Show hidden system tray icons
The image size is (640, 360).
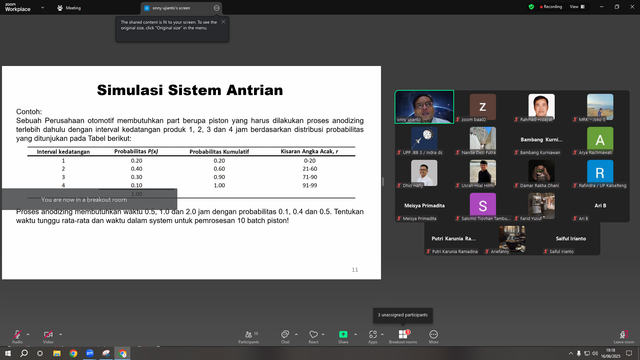pyautogui.click(x=571, y=353)
